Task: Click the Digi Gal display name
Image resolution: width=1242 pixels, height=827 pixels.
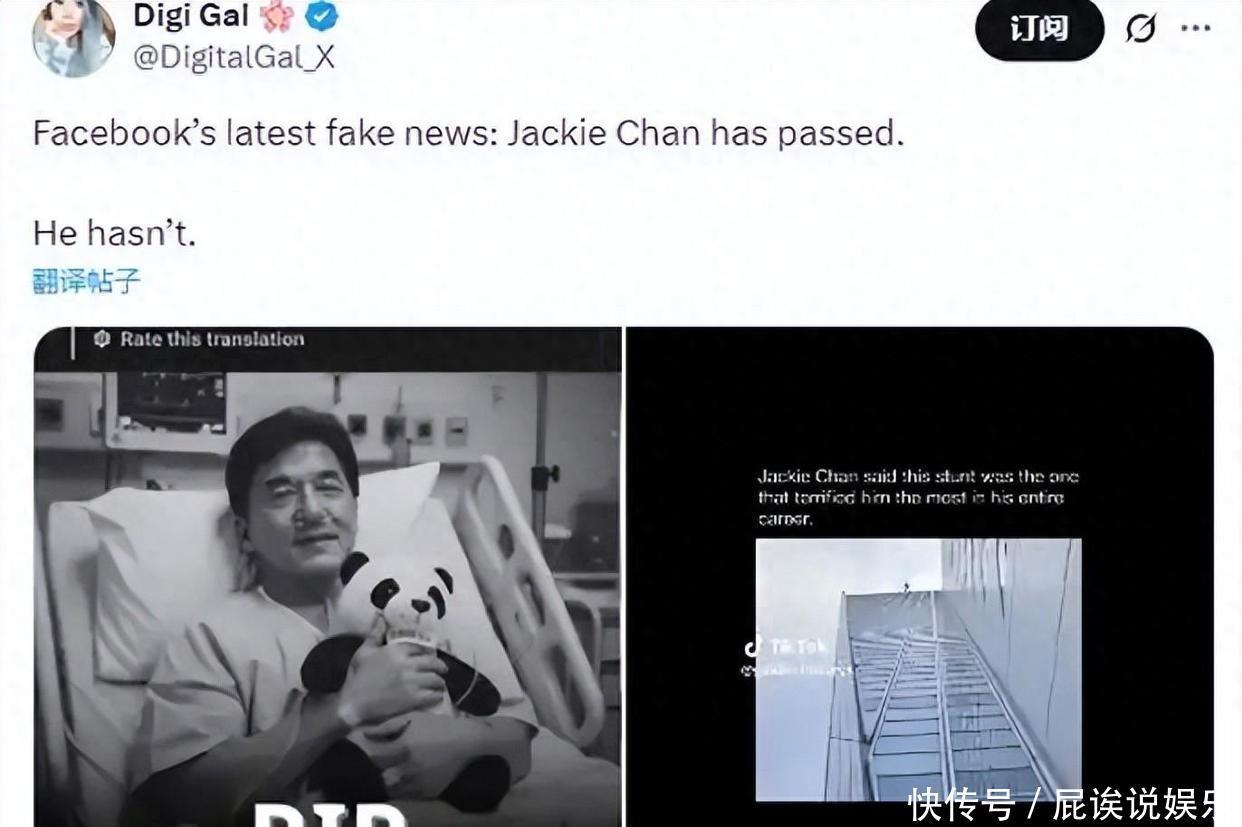Action: 191,15
